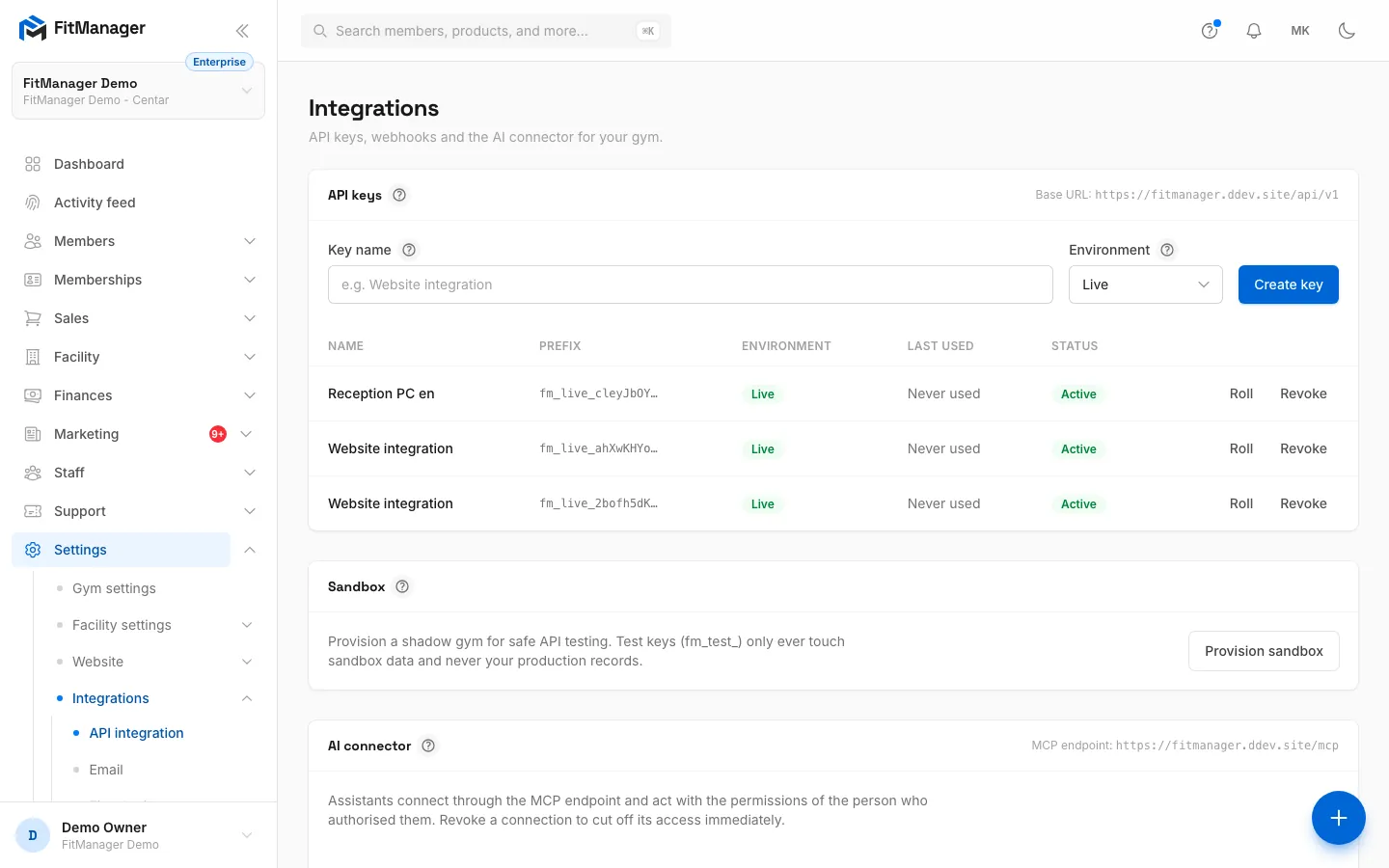Click the search magnifier icon
The image size is (1389, 868).
coord(320,31)
